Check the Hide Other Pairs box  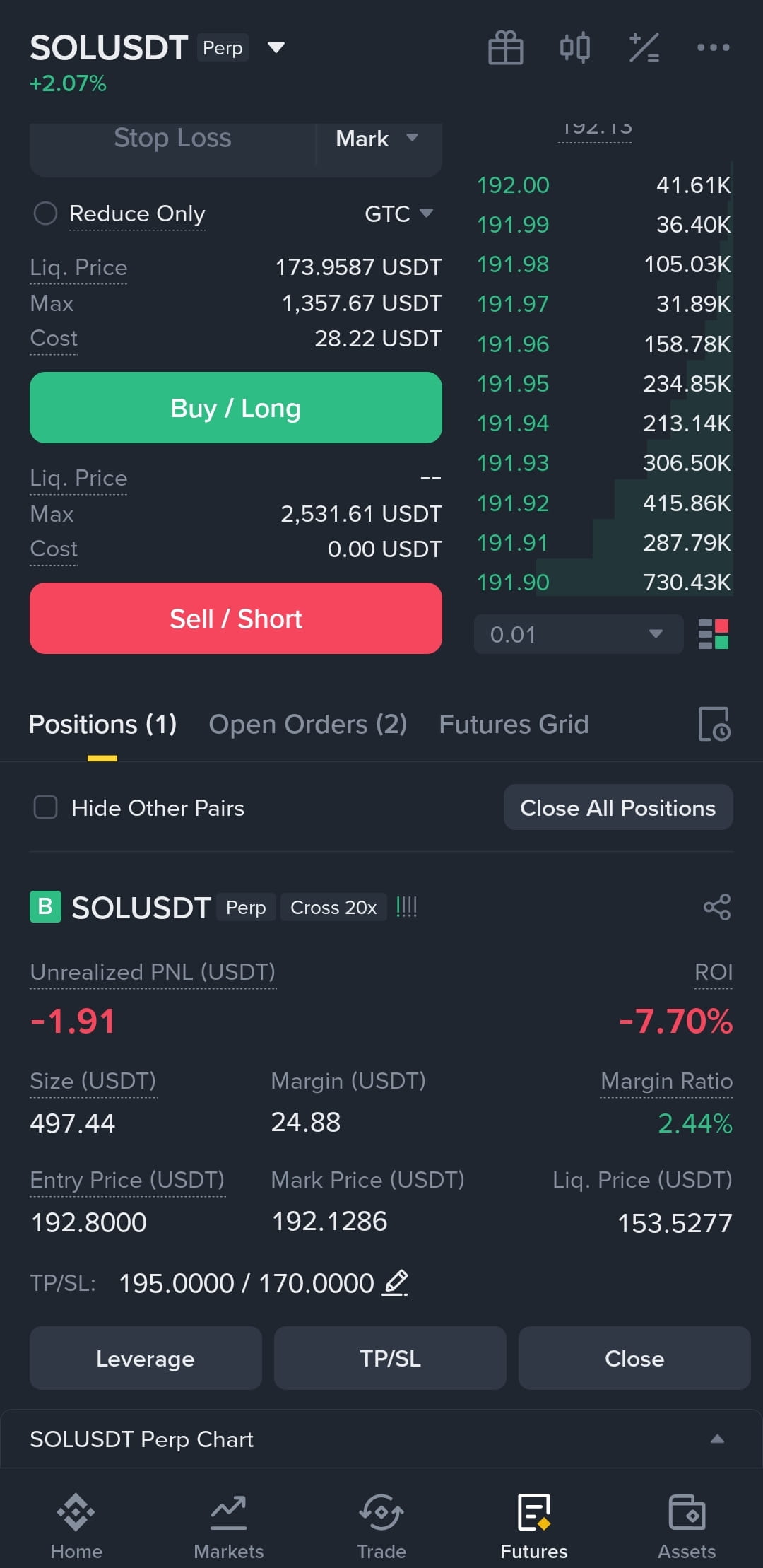click(46, 807)
